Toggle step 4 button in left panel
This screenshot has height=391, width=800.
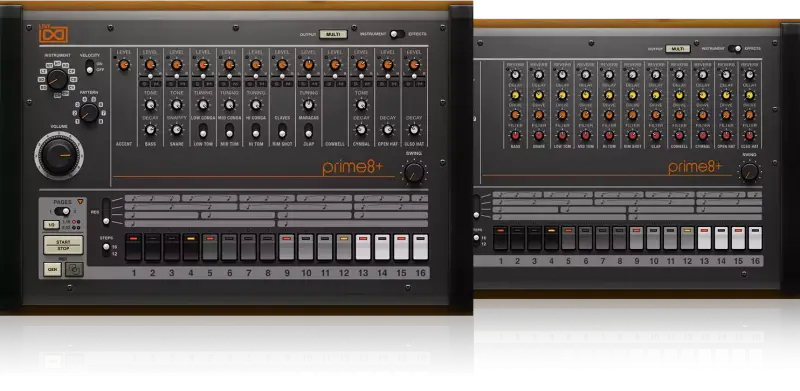[191, 247]
